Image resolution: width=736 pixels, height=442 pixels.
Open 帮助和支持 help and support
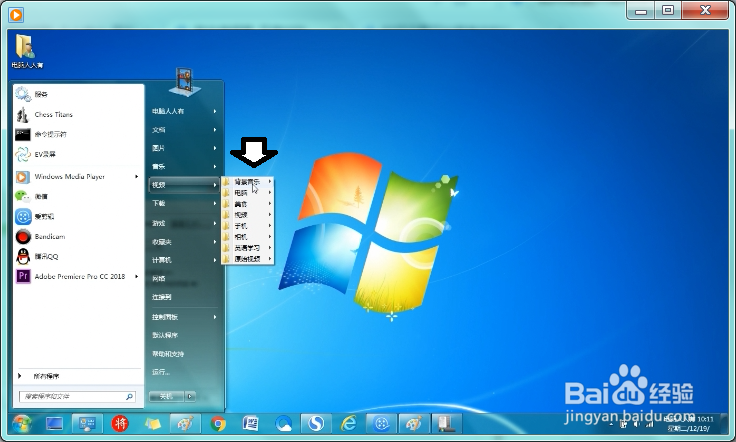click(x=184, y=354)
